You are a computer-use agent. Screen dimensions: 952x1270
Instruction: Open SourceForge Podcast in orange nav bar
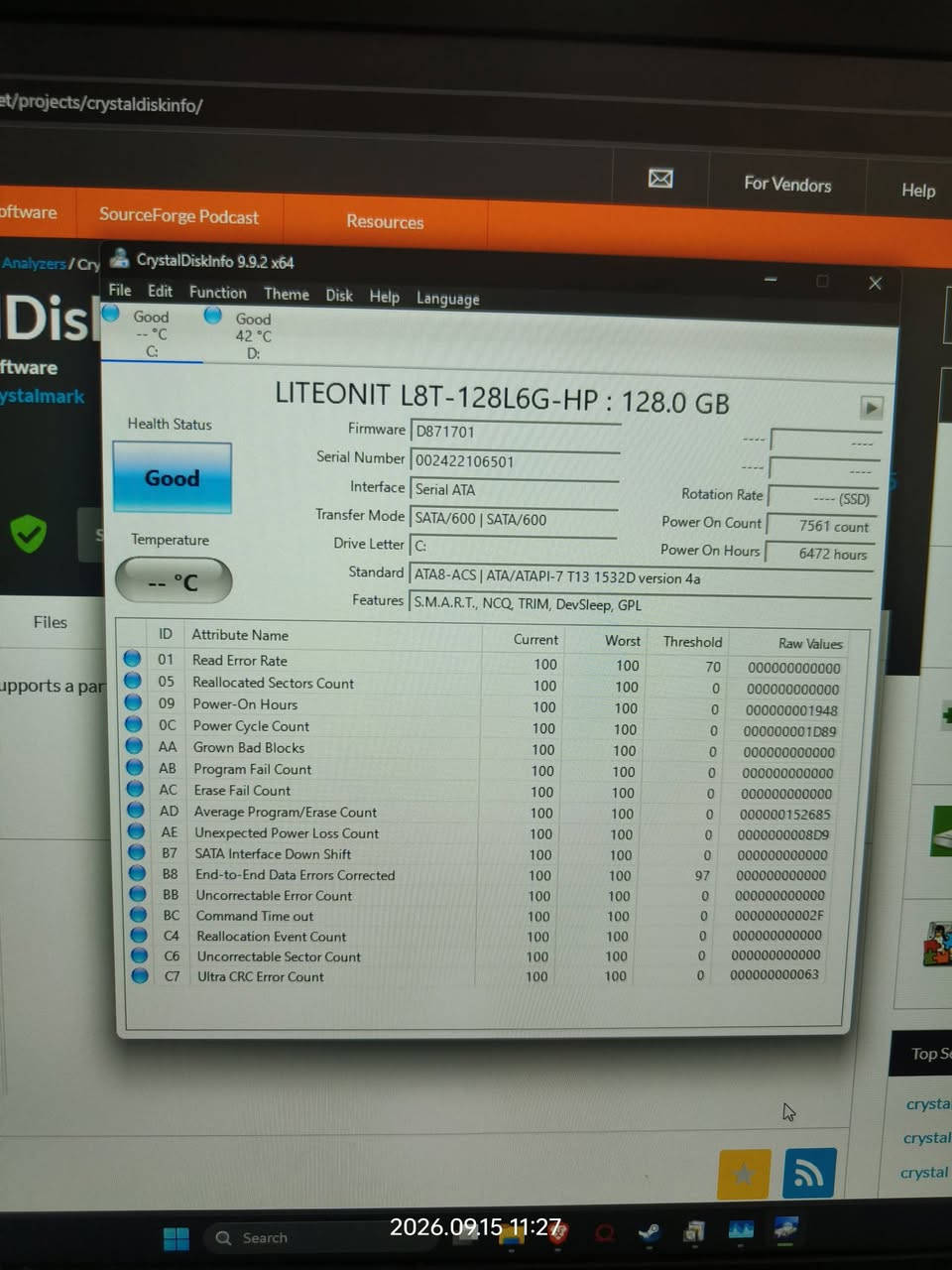point(178,215)
